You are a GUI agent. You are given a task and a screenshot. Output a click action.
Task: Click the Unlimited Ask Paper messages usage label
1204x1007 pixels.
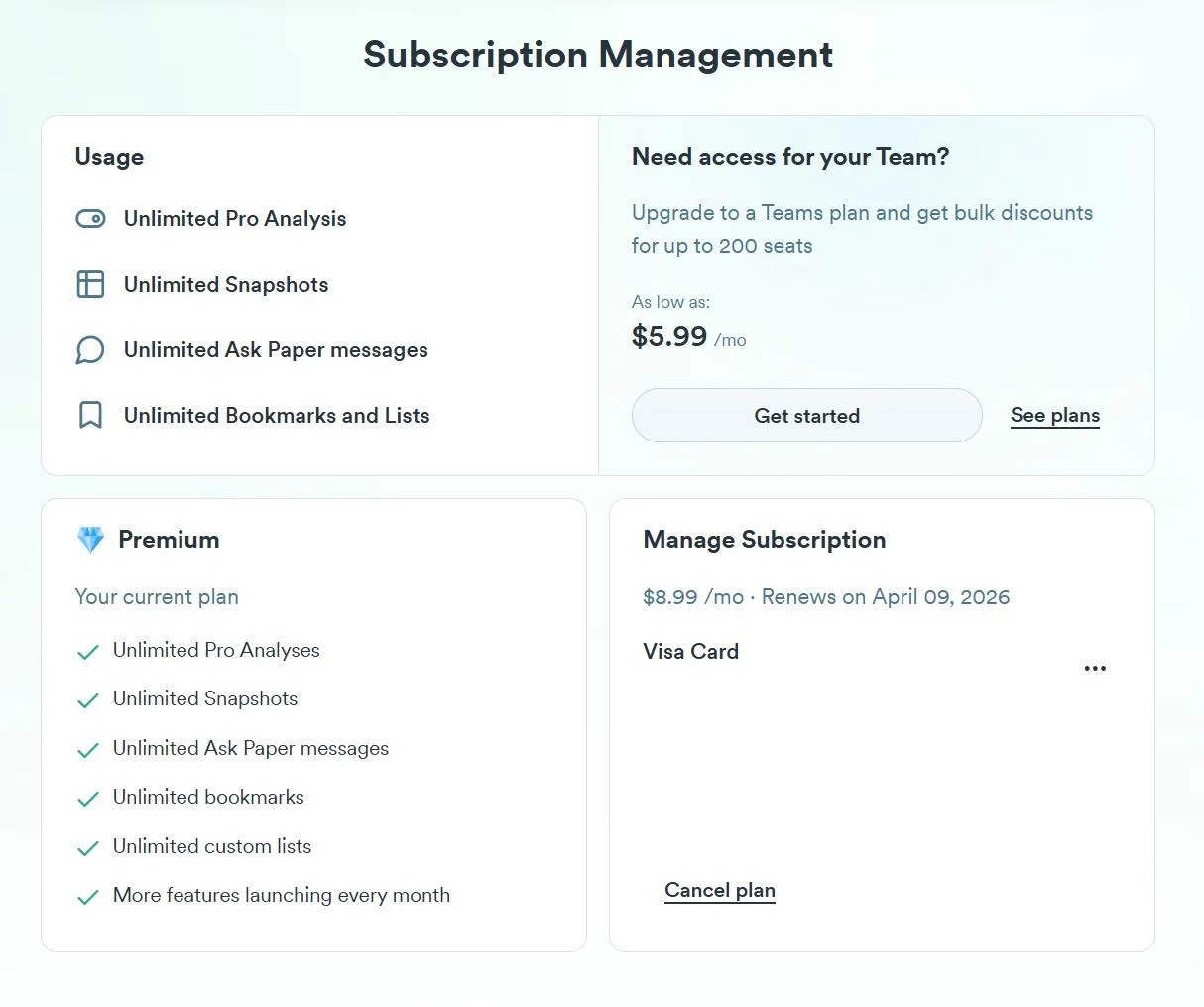click(276, 350)
